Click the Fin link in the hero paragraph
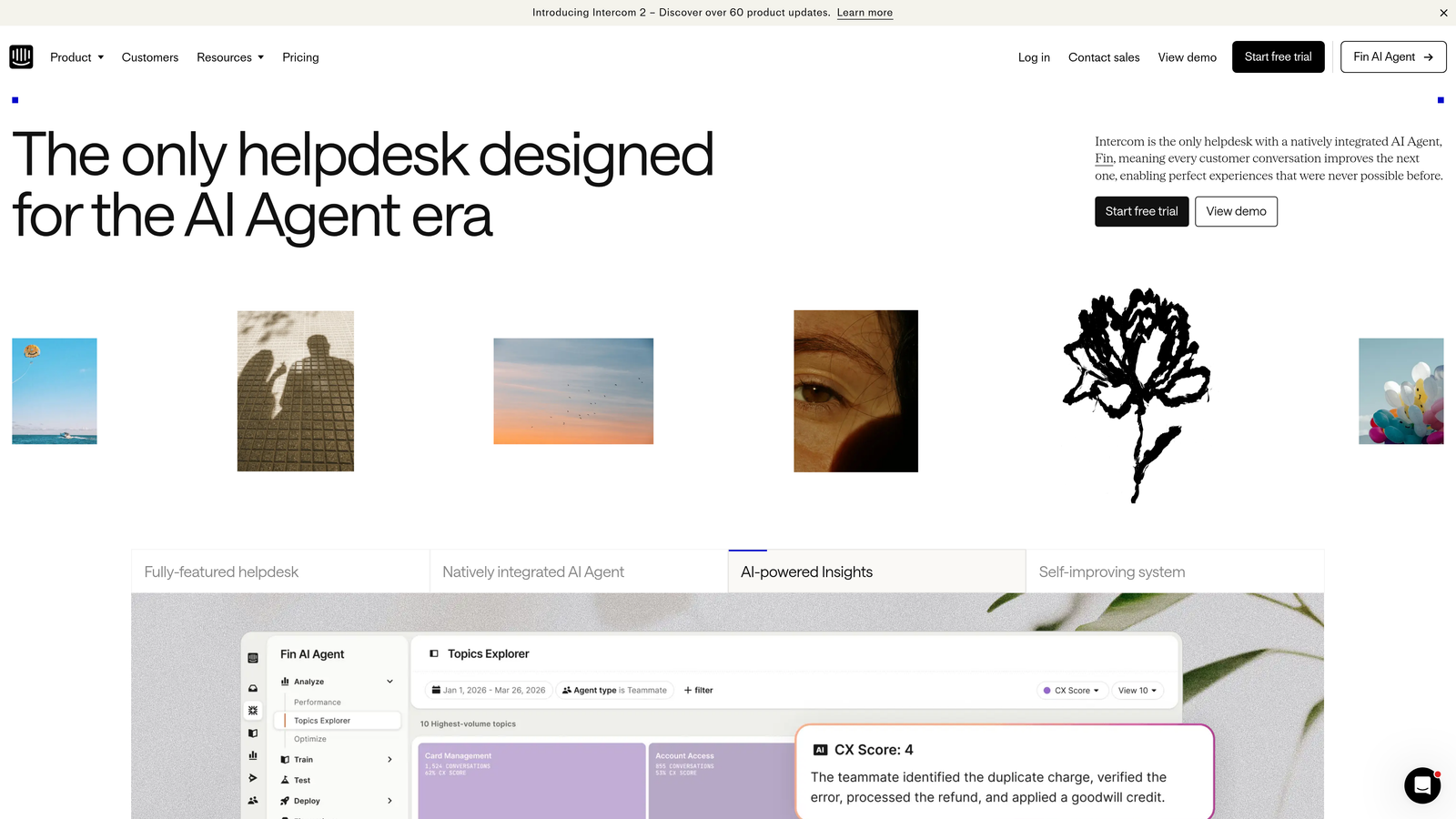The width and height of the screenshot is (1456, 819). (1104, 158)
